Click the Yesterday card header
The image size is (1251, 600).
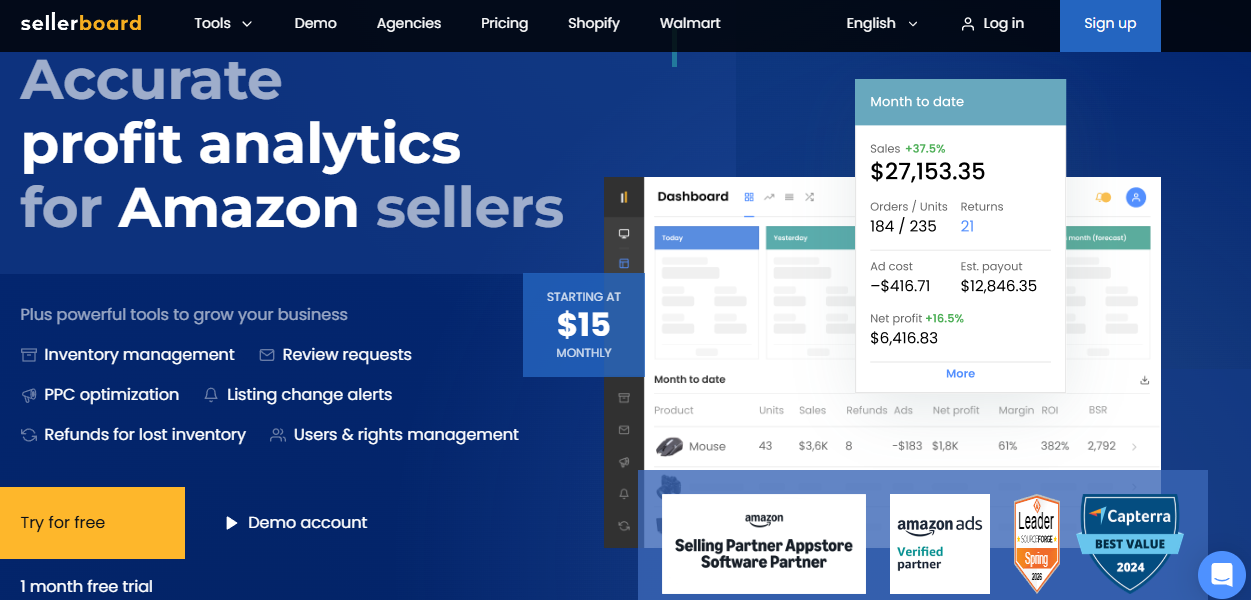pos(810,238)
